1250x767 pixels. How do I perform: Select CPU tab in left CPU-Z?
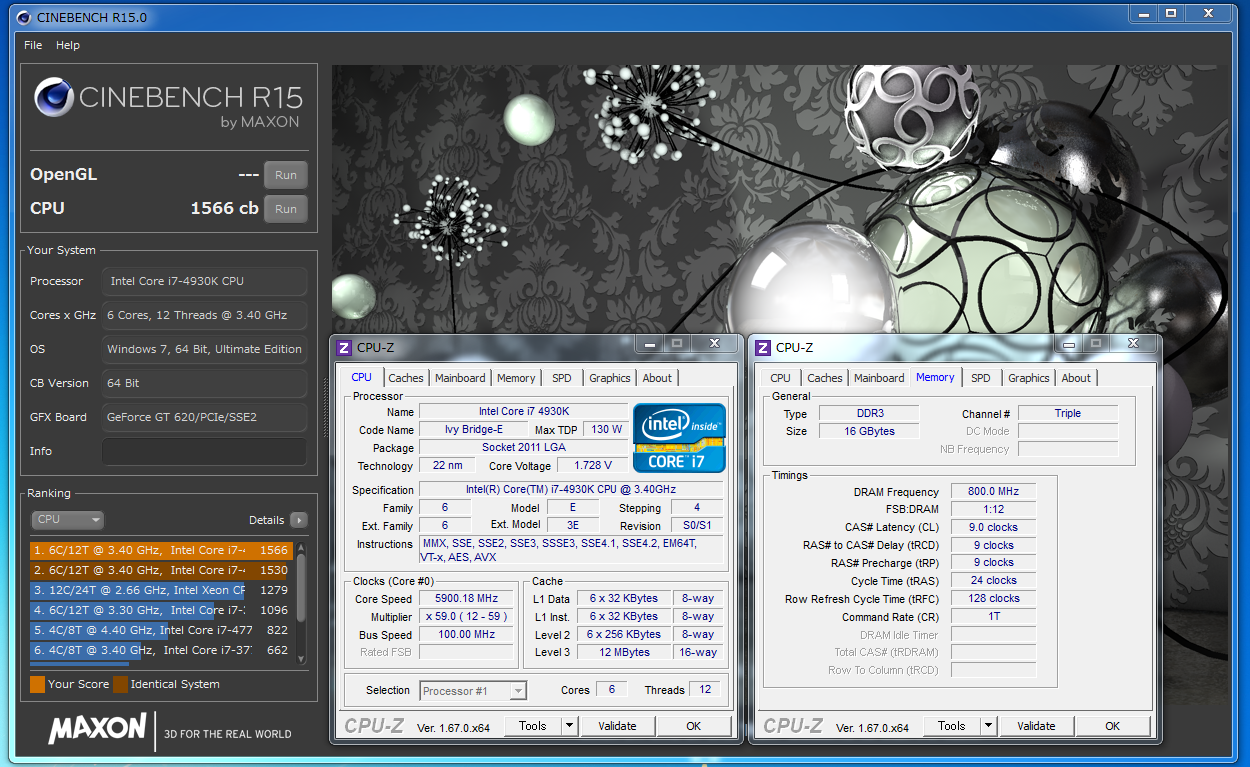362,377
